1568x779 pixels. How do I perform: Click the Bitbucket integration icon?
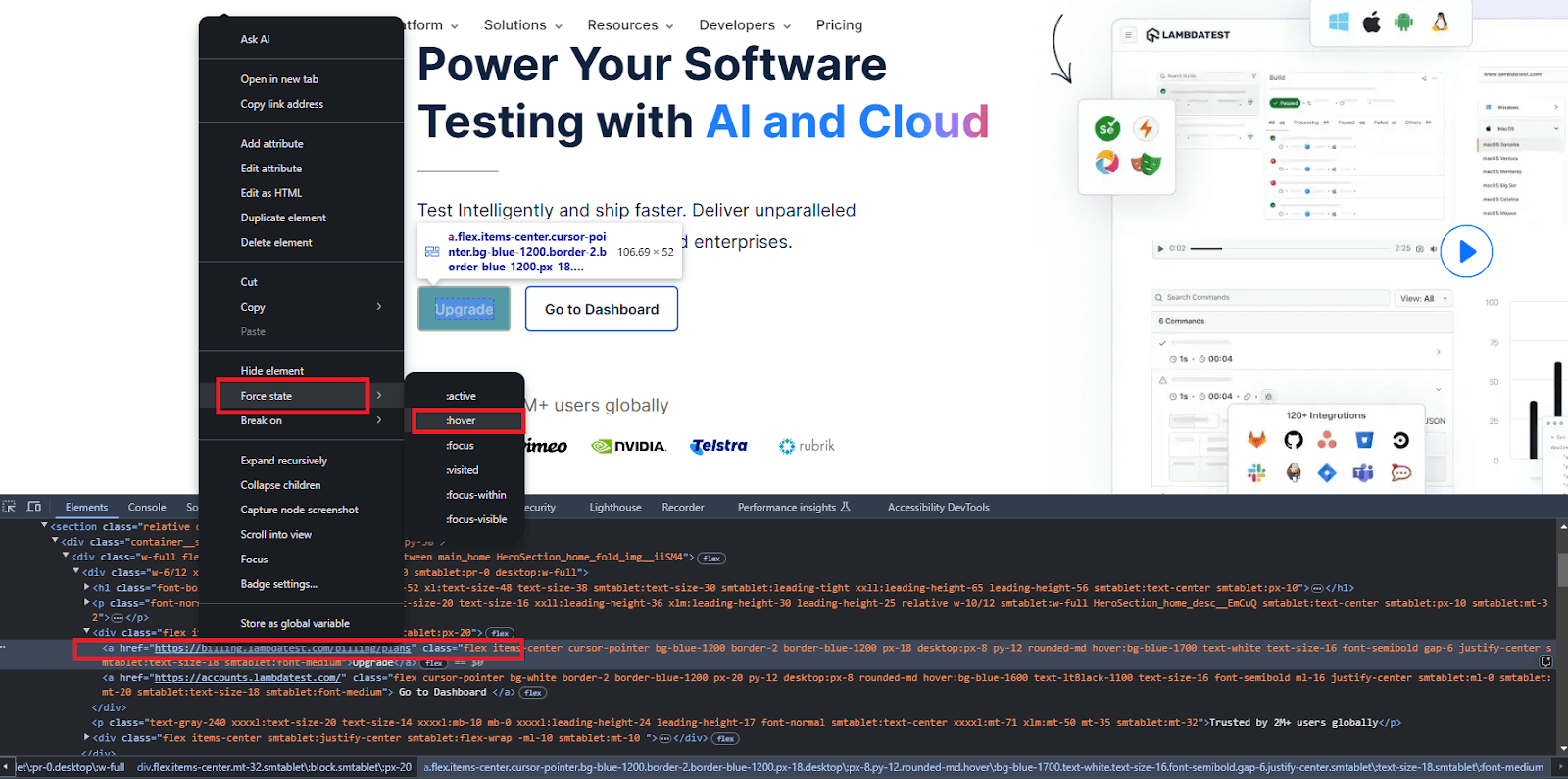tap(1364, 440)
